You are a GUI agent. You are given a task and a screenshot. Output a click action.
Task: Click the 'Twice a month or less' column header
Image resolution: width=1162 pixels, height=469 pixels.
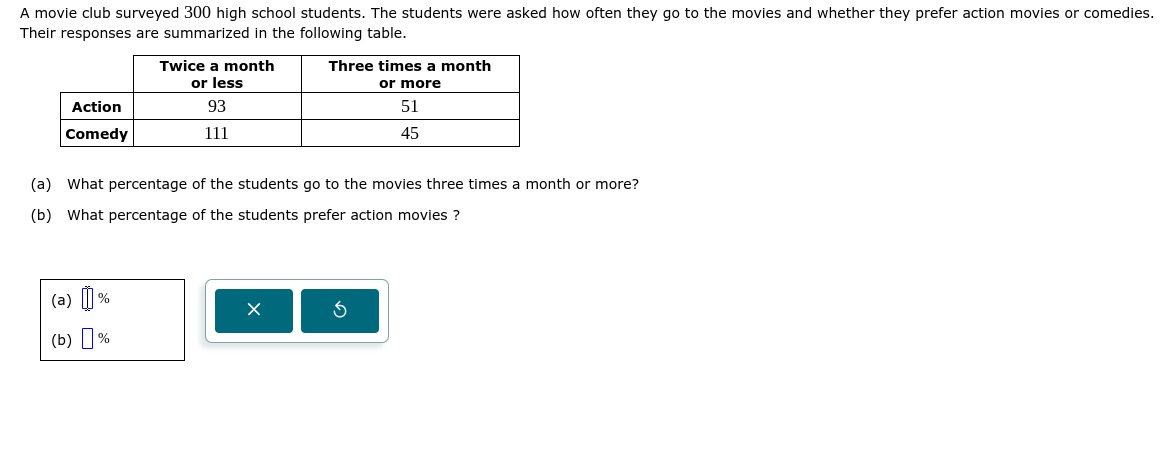217,74
